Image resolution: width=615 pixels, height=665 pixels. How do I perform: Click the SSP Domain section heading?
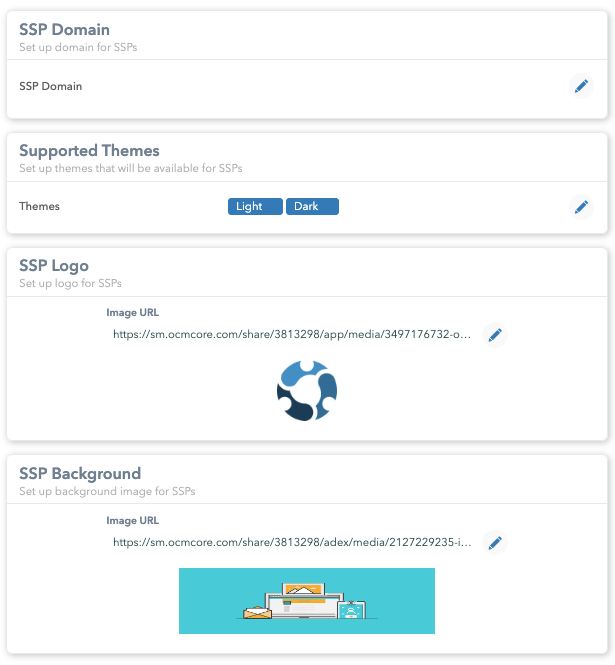[x=64, y=30]
